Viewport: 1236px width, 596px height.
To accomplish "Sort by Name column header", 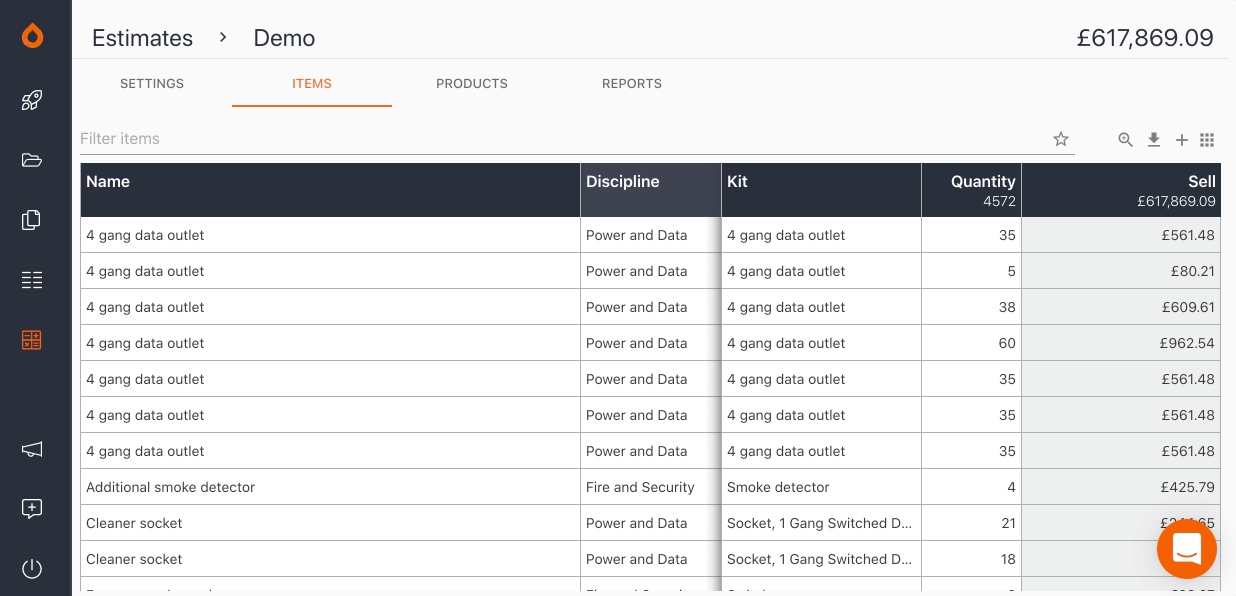I will [330, 190].
